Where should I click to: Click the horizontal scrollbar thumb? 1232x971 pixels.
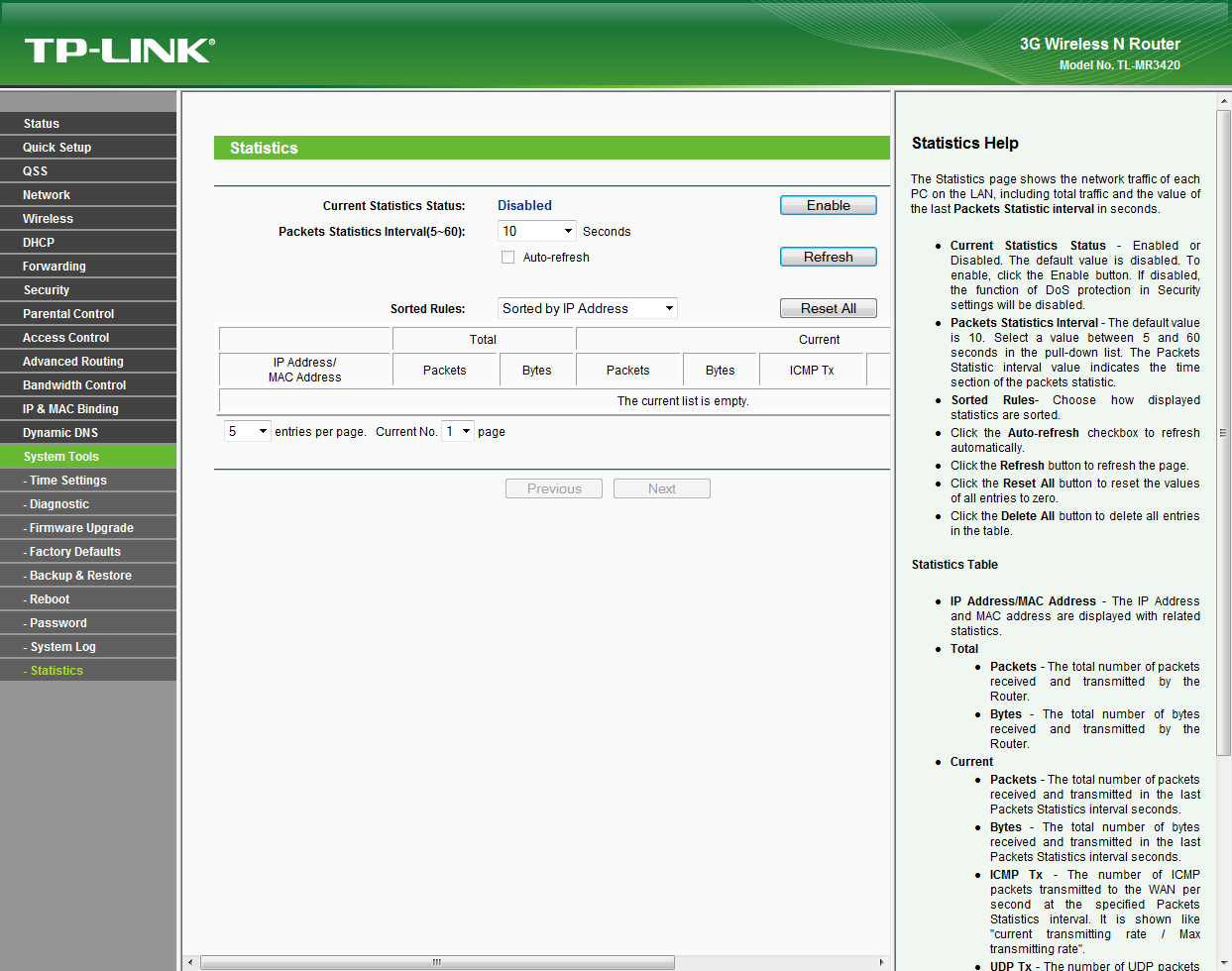point(437,962)
